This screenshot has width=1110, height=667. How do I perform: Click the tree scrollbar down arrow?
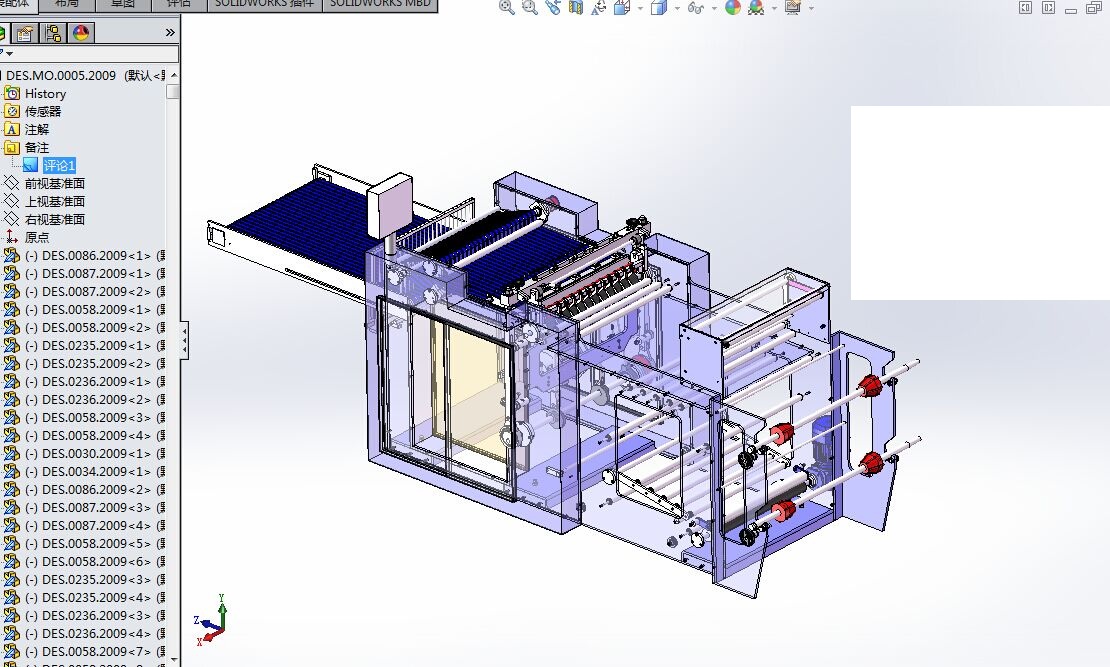point(174,659)
